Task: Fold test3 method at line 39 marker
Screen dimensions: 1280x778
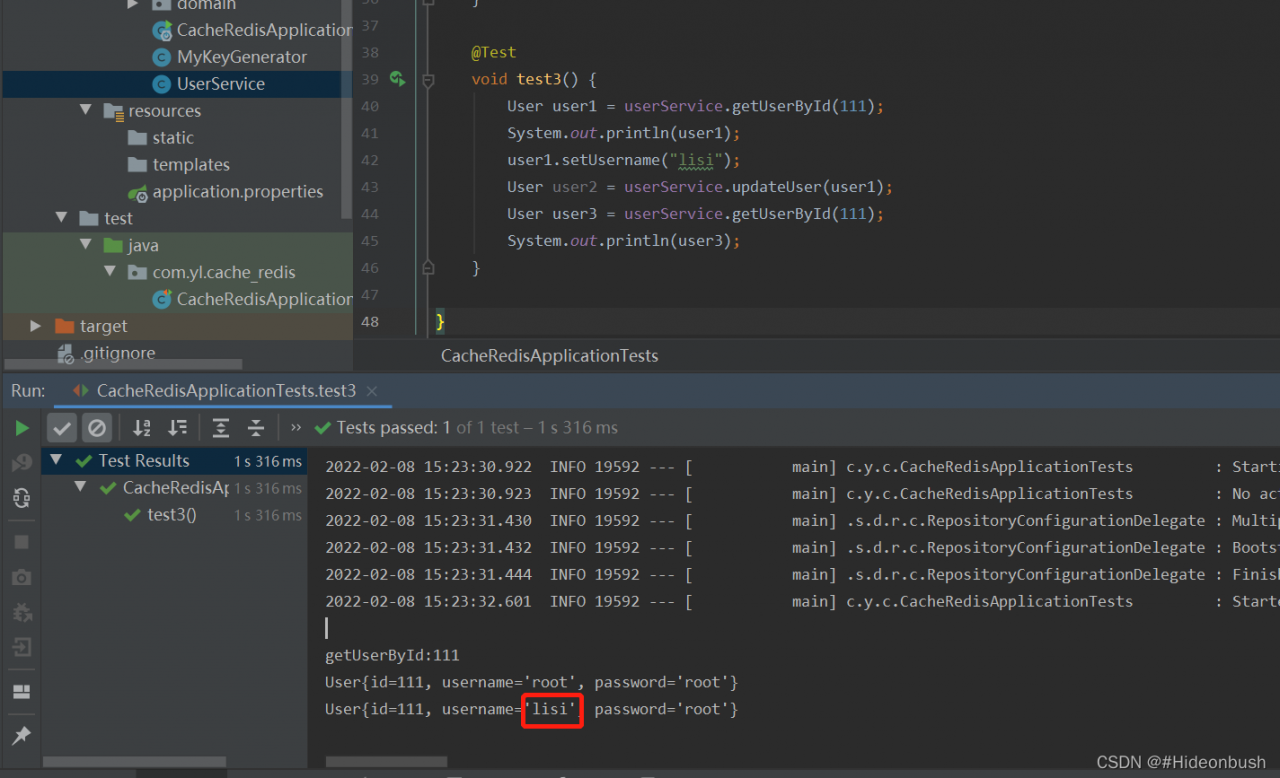Action: (428, 79)
